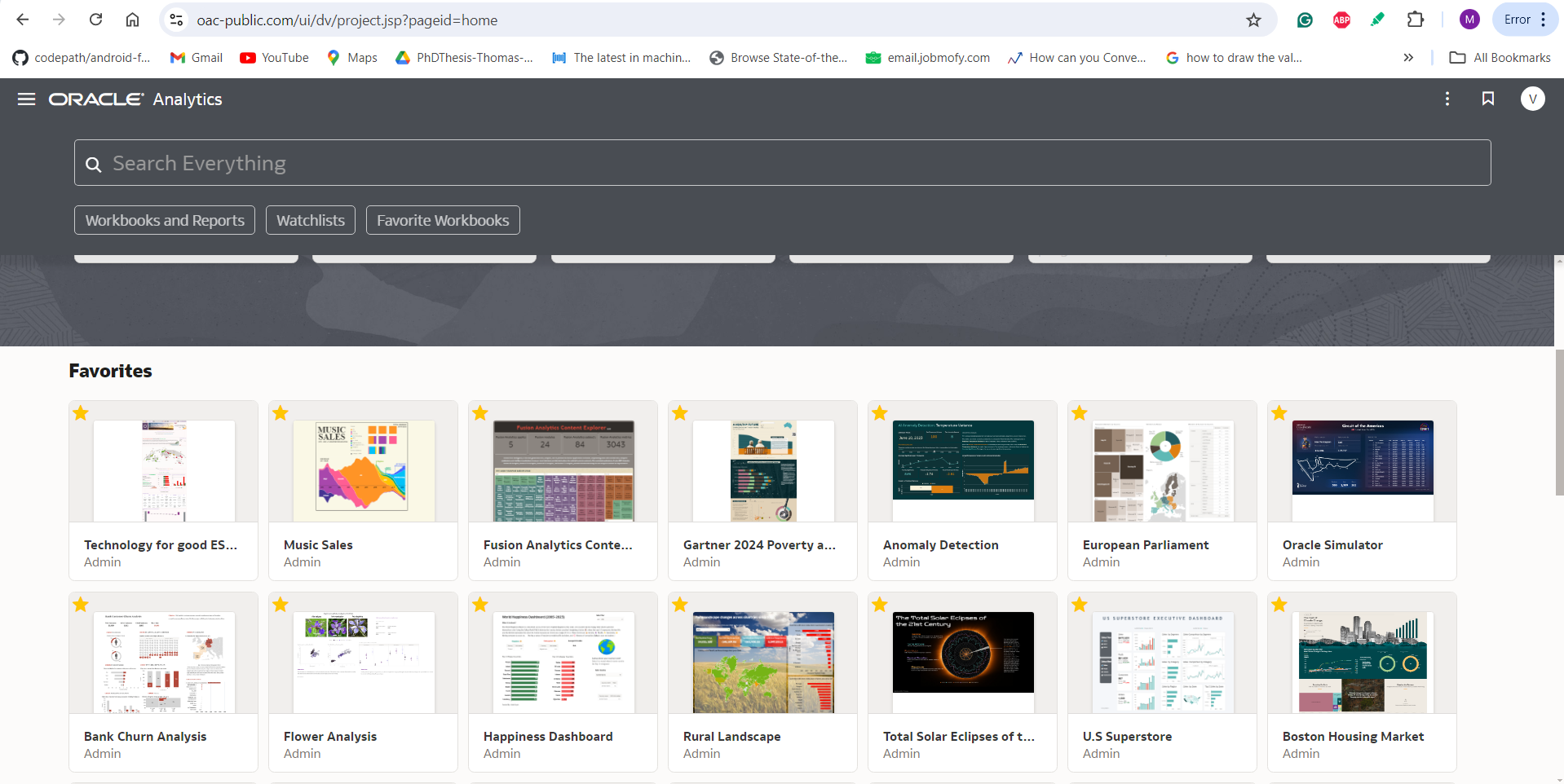Open Rural Landscape workbook thumbnail
The height and width of the screenshot is (784, 1564).
click(763, 663)
